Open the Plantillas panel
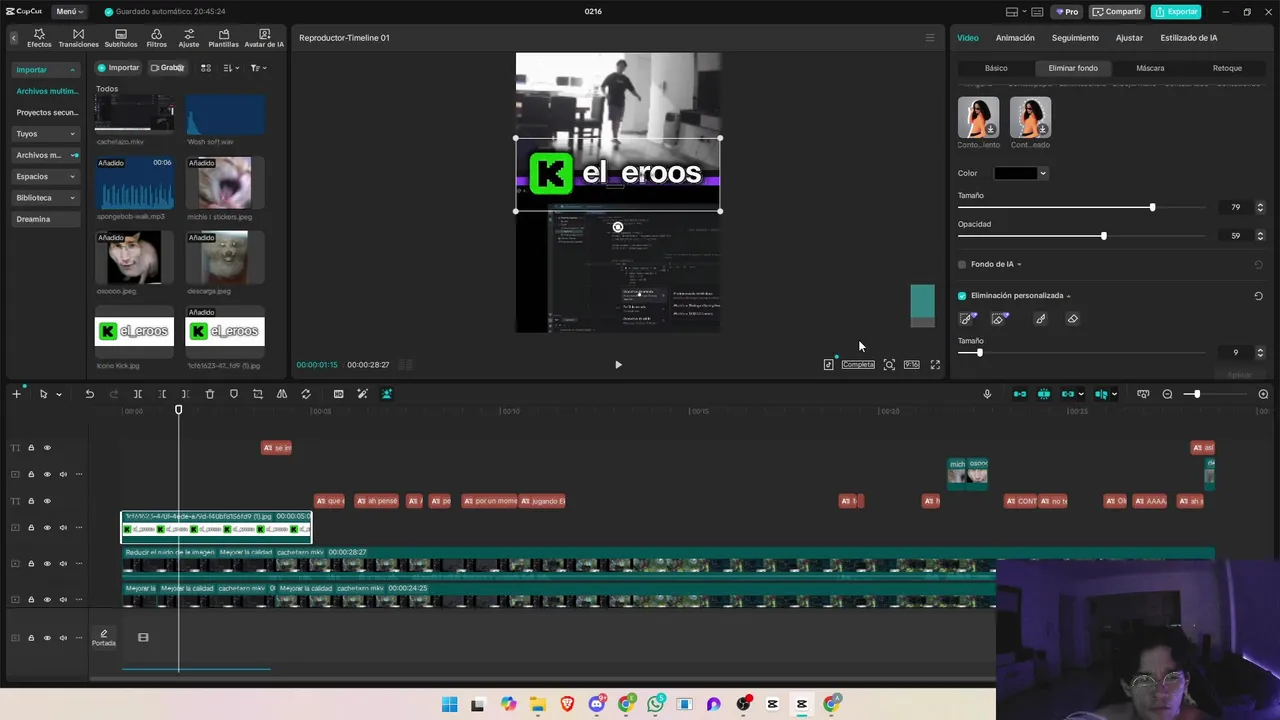 click(224, 38)
